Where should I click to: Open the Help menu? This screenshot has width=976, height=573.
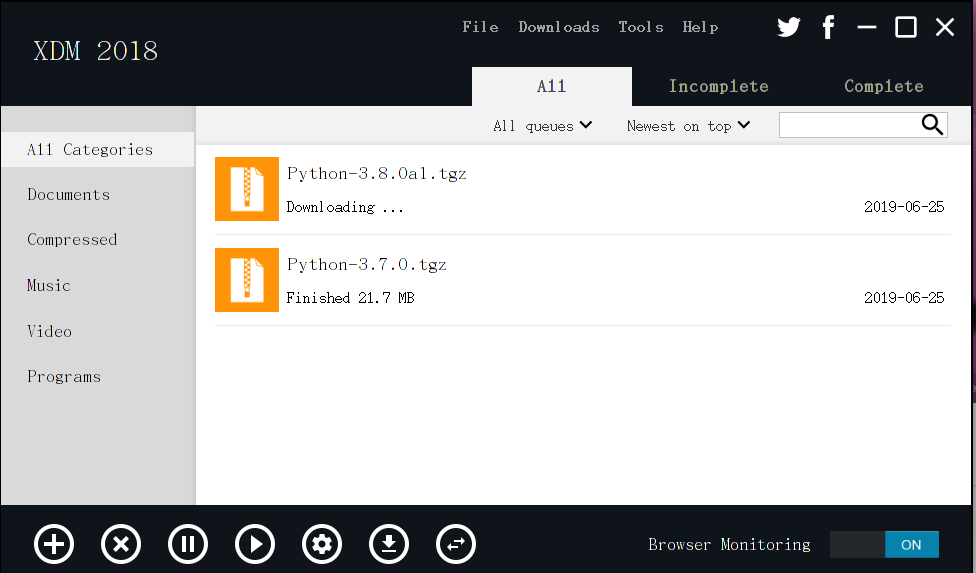point(700,27)
